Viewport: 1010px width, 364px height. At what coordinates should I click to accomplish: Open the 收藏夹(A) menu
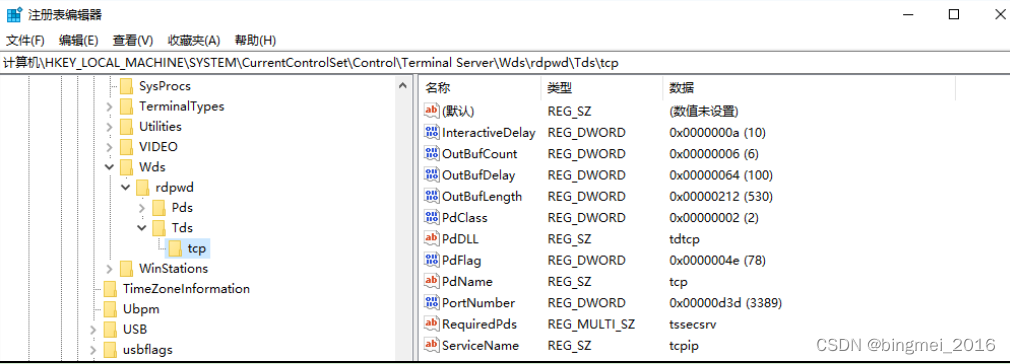coord(194,40)
